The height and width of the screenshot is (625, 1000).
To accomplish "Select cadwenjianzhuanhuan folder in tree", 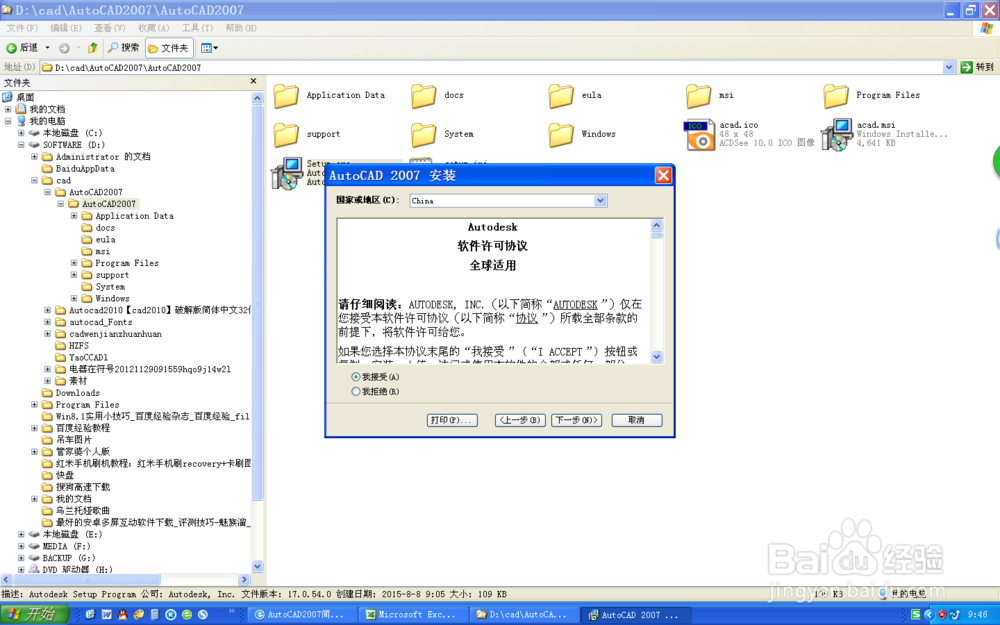I will tap(115, 334).
